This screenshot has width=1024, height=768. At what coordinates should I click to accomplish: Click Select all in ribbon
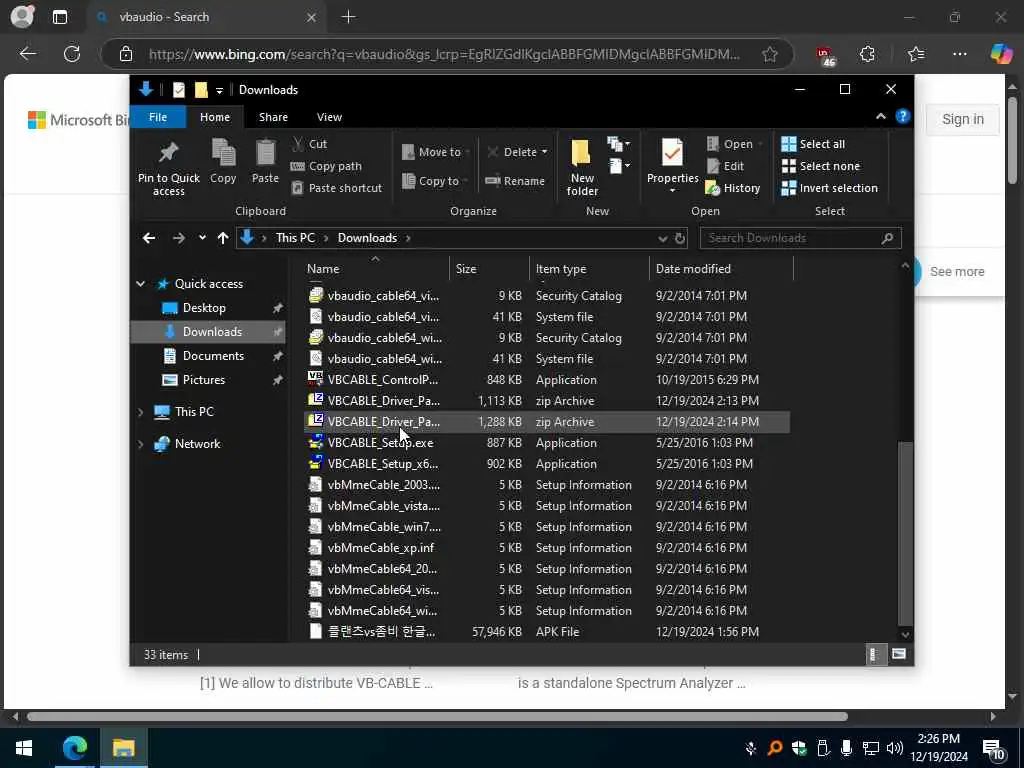click(x=813, y=144)
